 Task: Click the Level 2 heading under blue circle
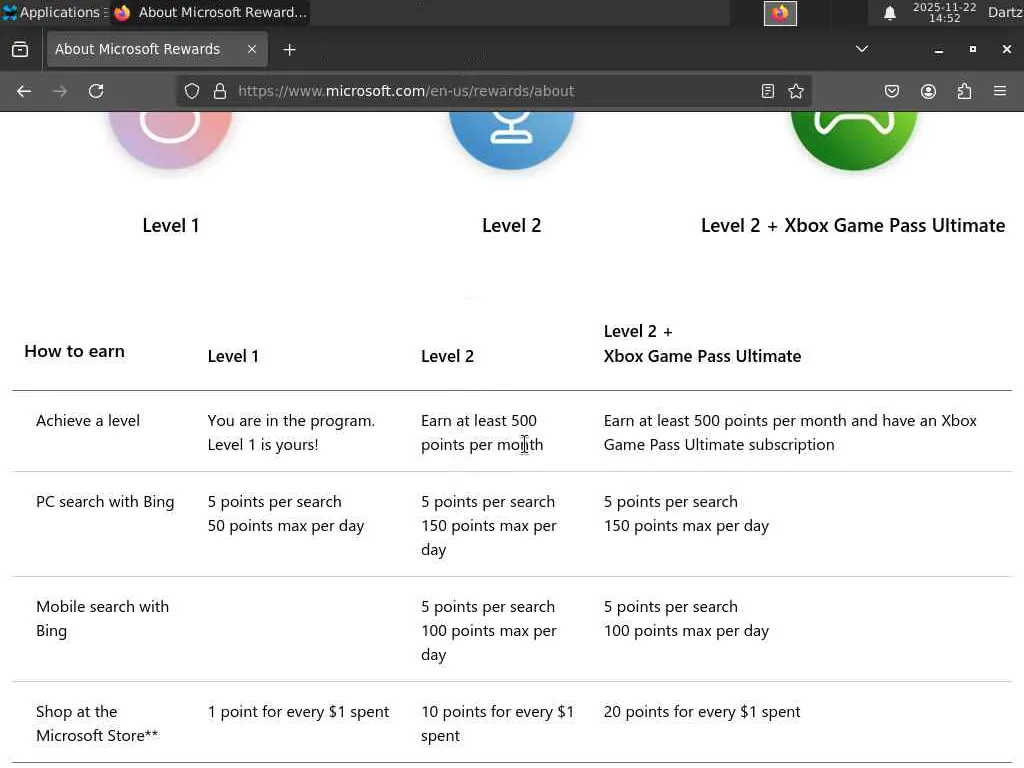(511, 226)
